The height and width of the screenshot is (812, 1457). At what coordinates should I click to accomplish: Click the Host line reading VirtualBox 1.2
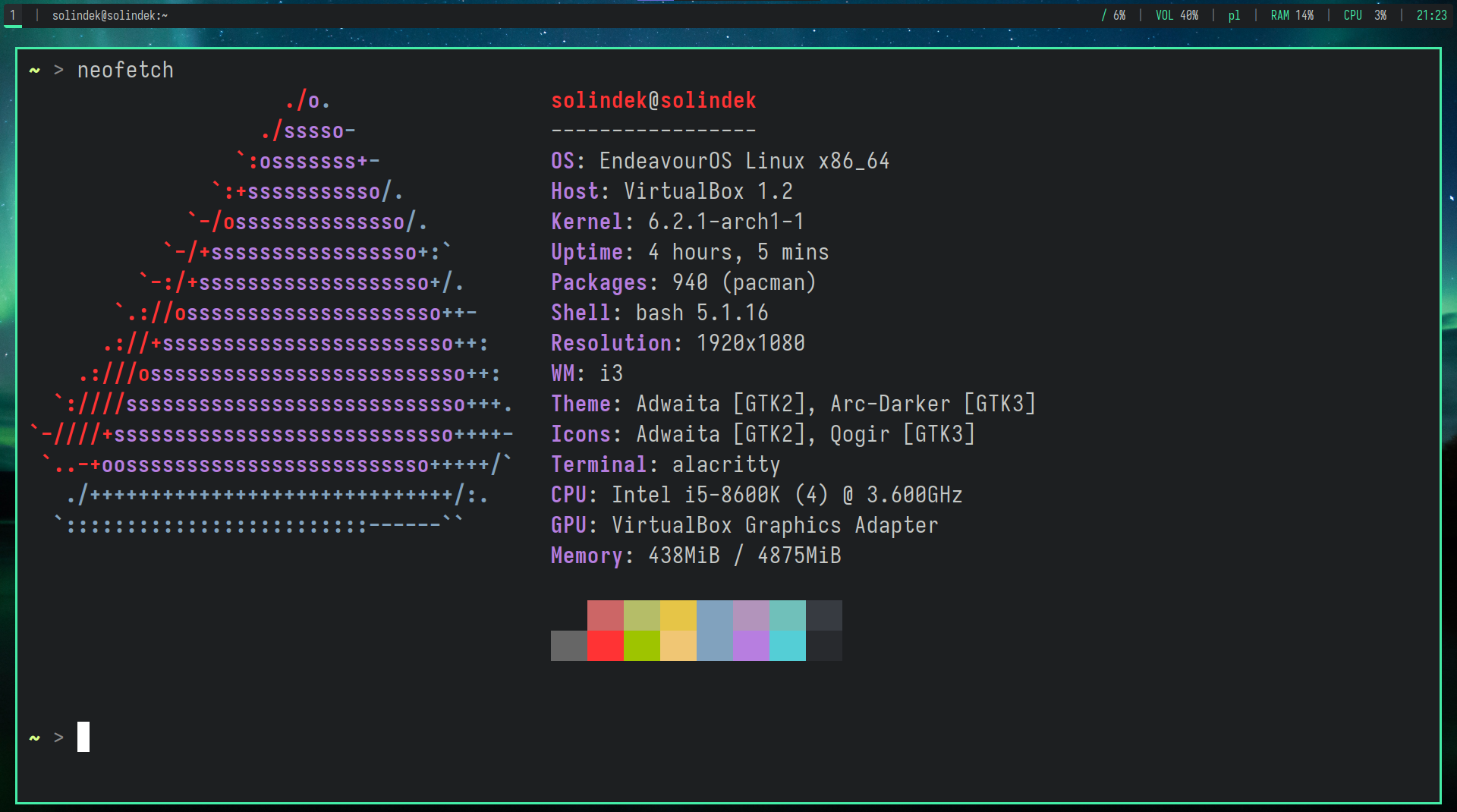tap(672, 191)
